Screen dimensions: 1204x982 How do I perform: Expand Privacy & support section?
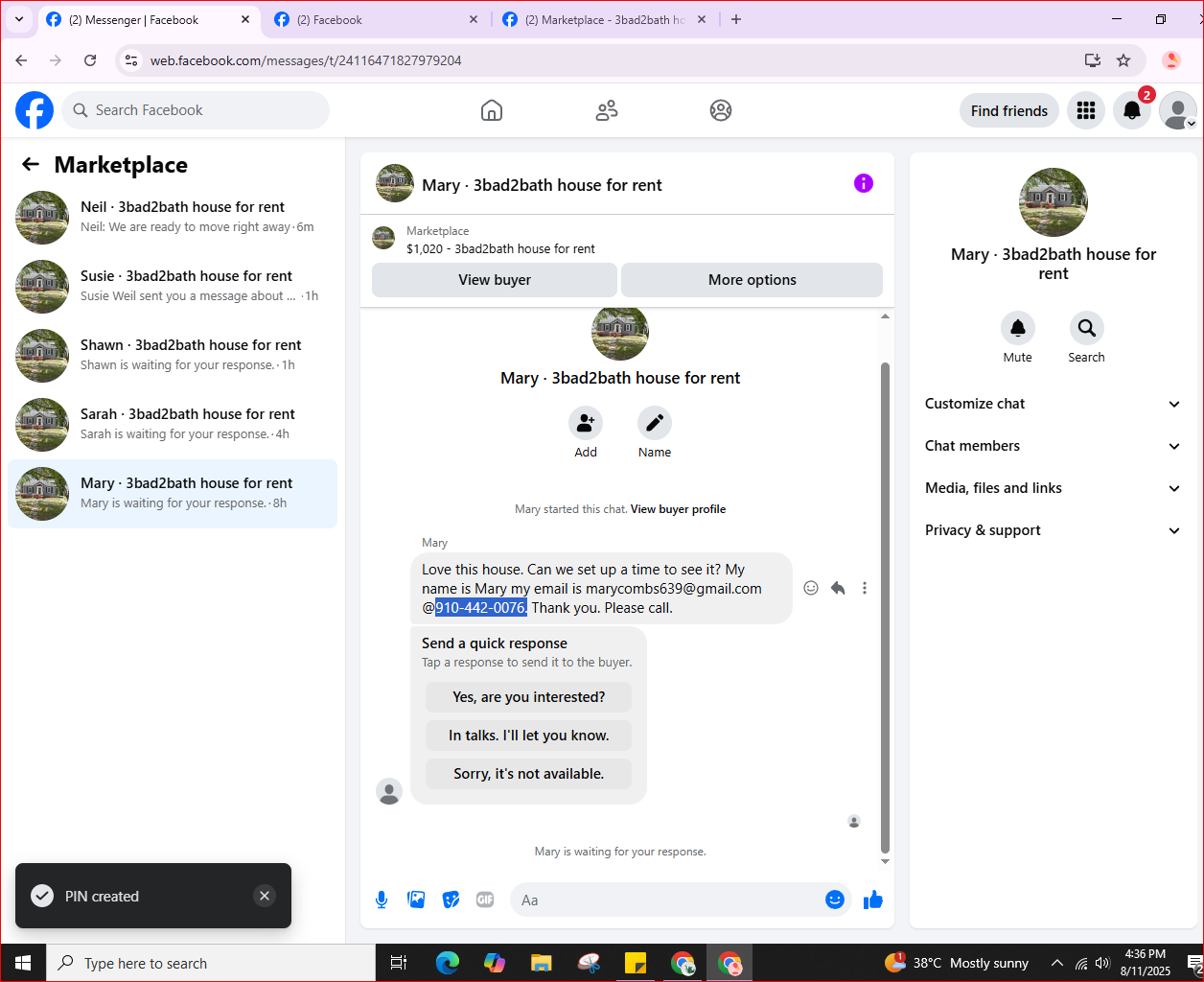coord(1053,530)
